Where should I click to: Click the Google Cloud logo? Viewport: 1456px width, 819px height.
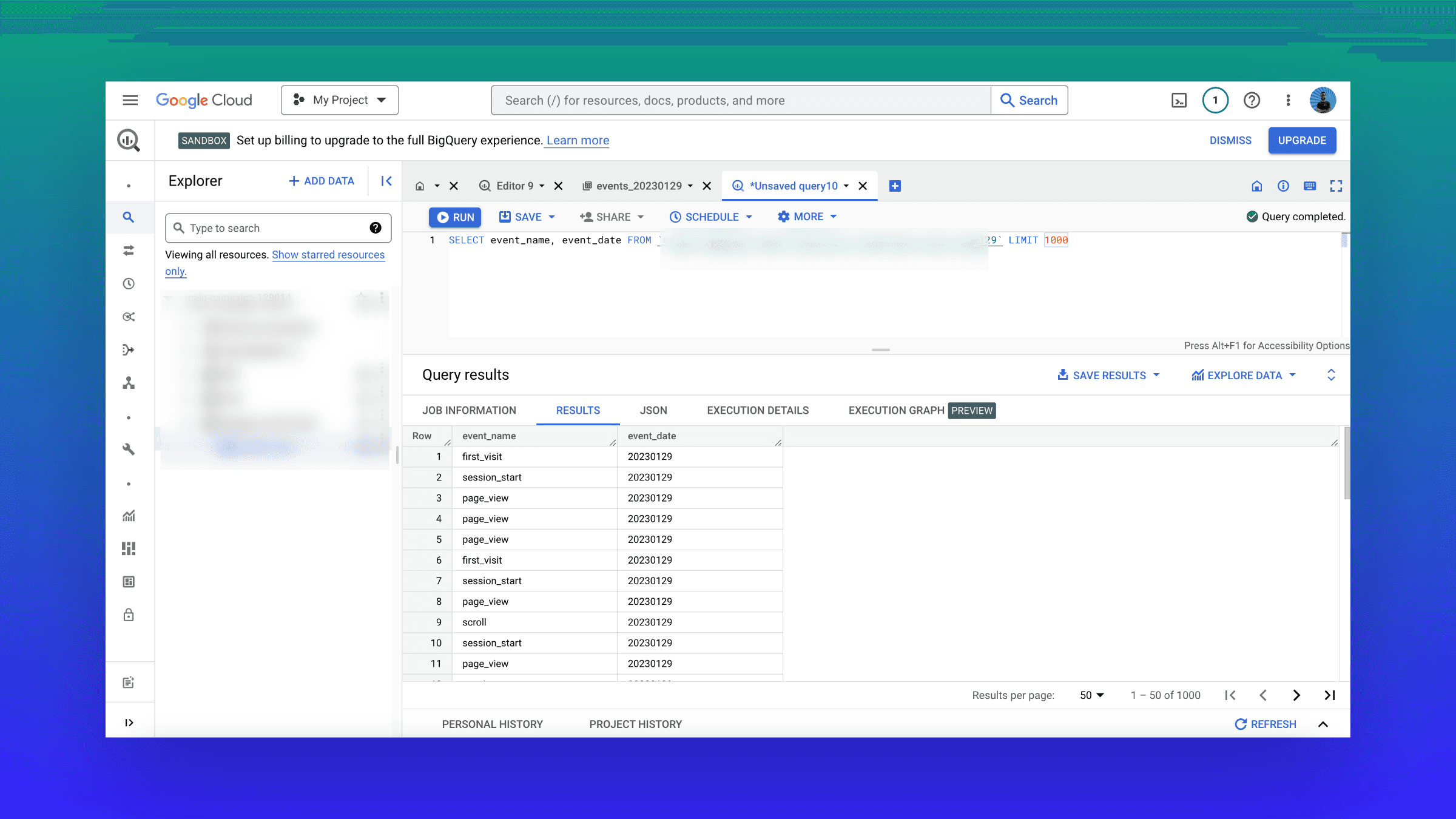click(204, 100)
